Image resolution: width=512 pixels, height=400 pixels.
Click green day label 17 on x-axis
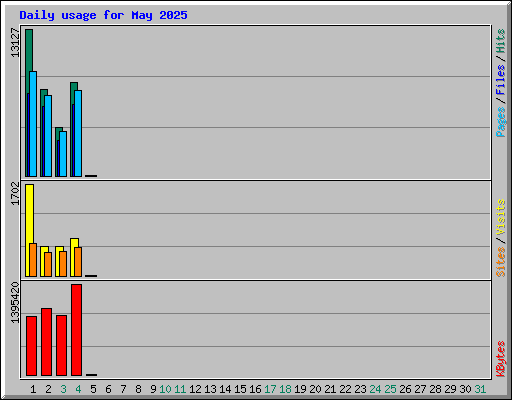click(x=270, y=389)
